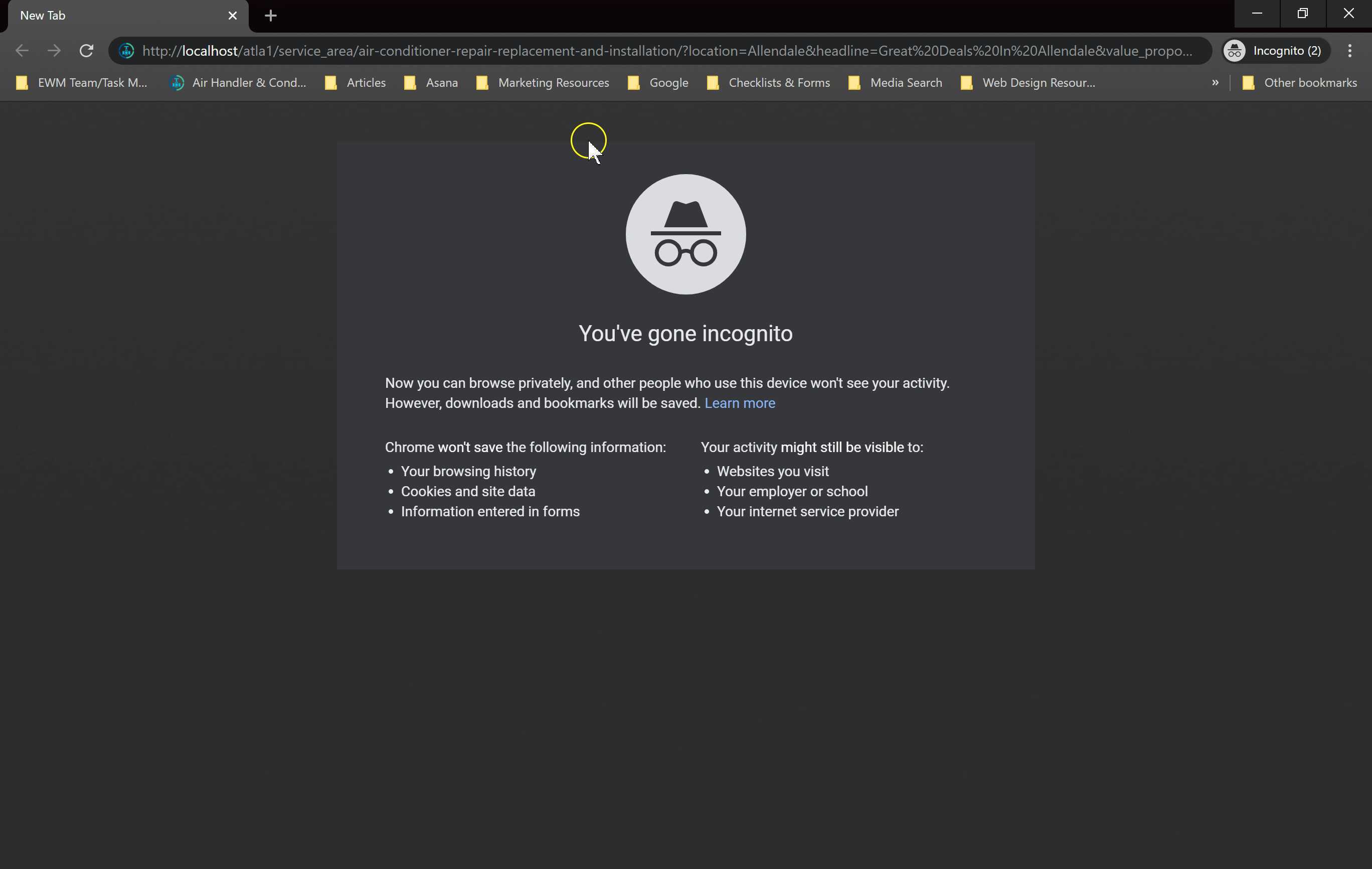Click the site info icon in address bar

126,51
